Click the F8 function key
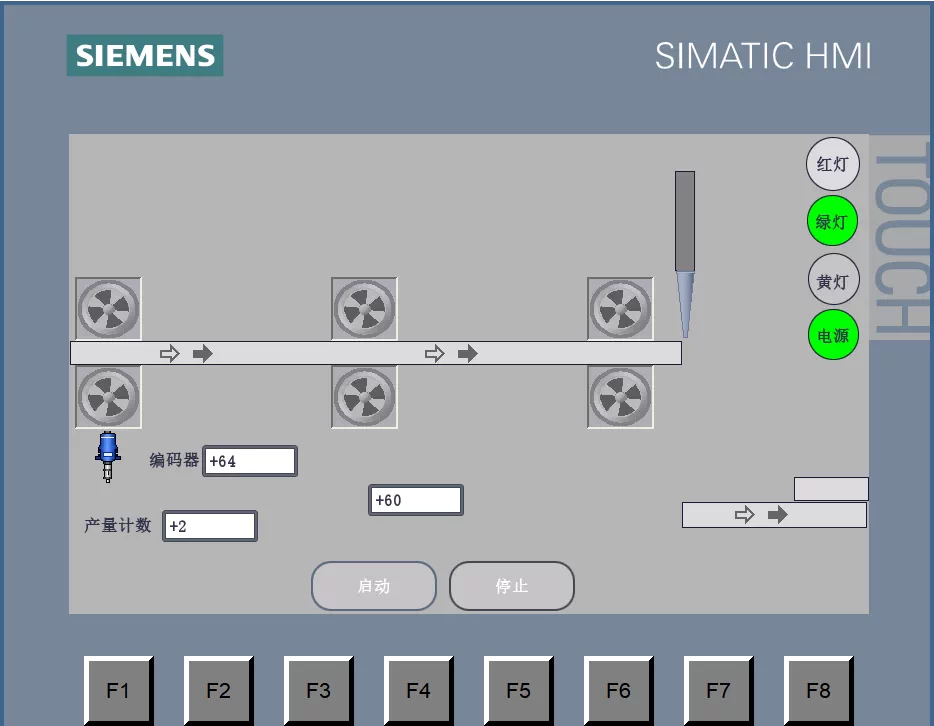This screenshot has width=934, height=726. (819, 690)
